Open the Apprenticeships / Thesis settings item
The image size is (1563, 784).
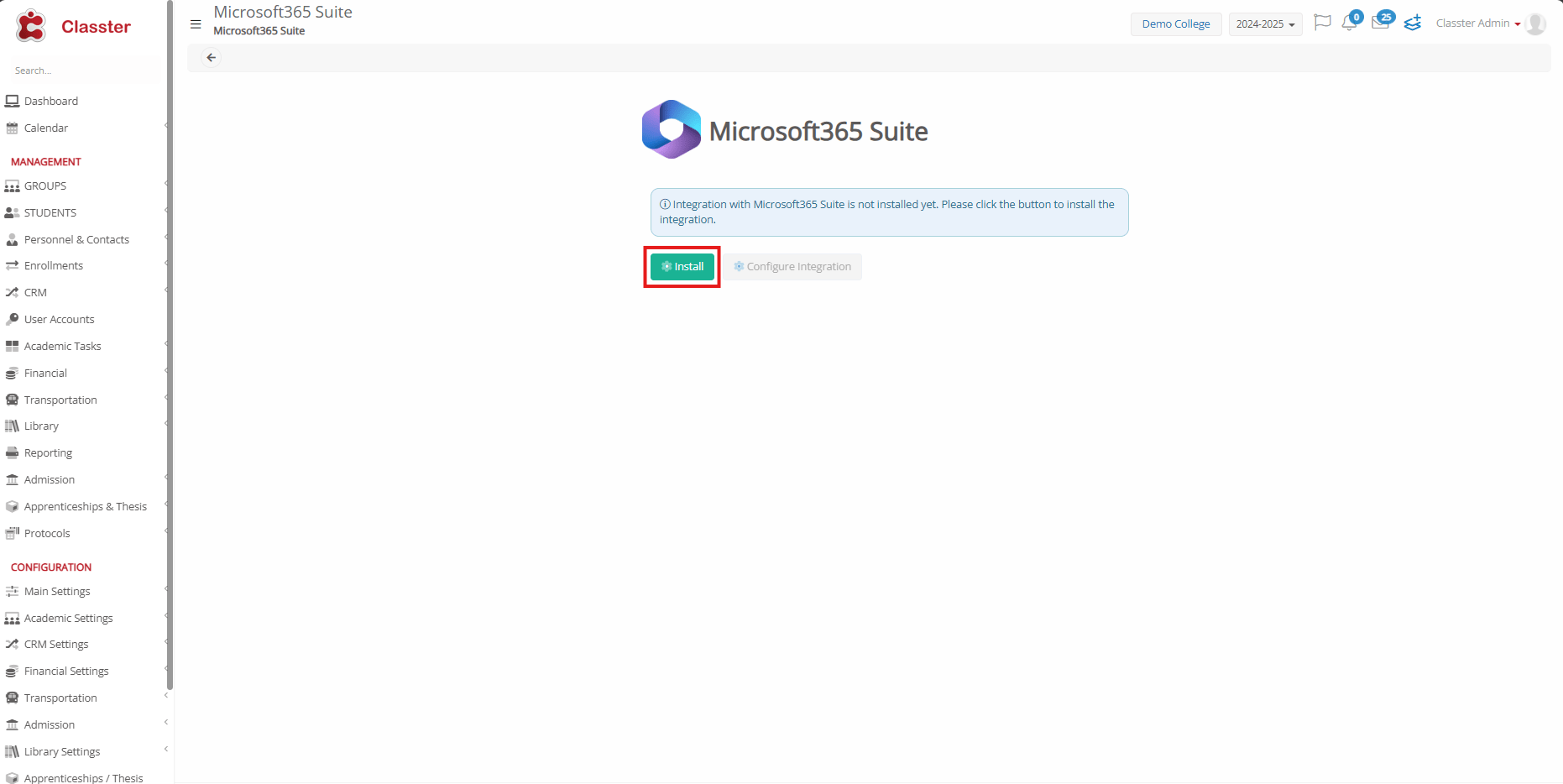84,778
